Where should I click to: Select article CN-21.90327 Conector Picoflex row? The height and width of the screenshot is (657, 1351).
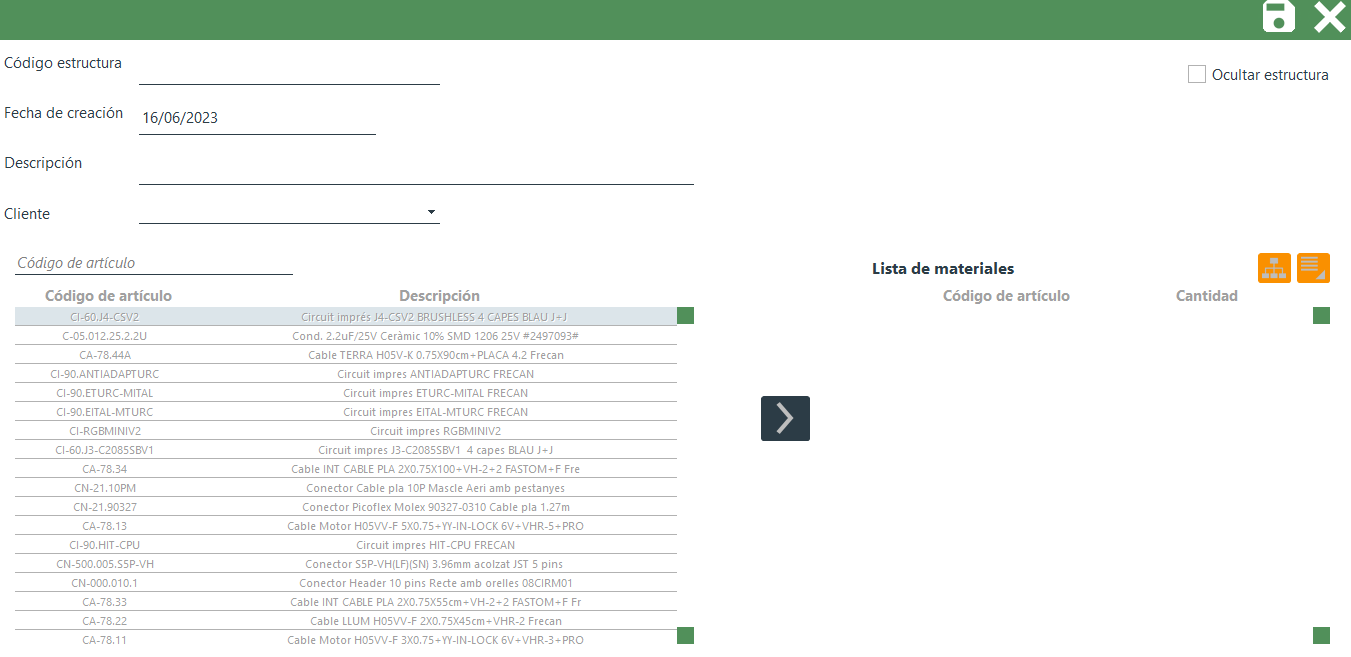(345, 507)
